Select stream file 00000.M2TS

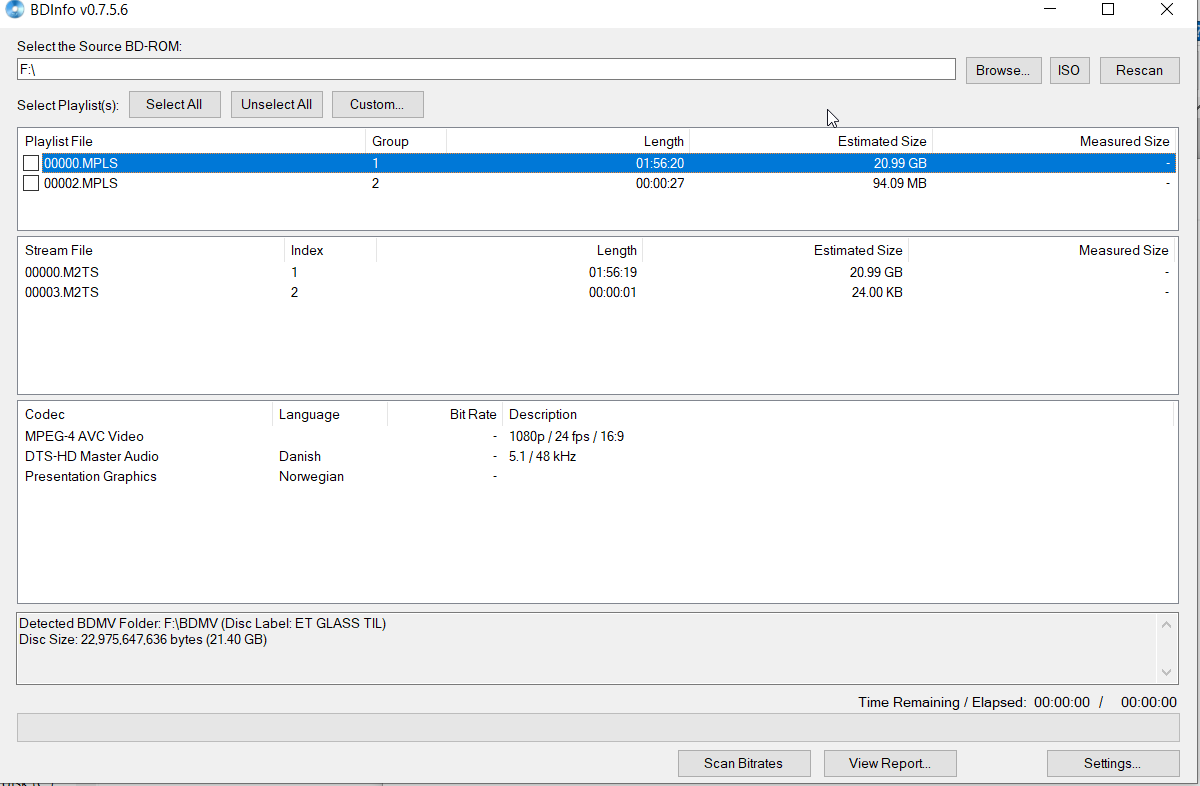pyautogui.click(x=597, y=272)
